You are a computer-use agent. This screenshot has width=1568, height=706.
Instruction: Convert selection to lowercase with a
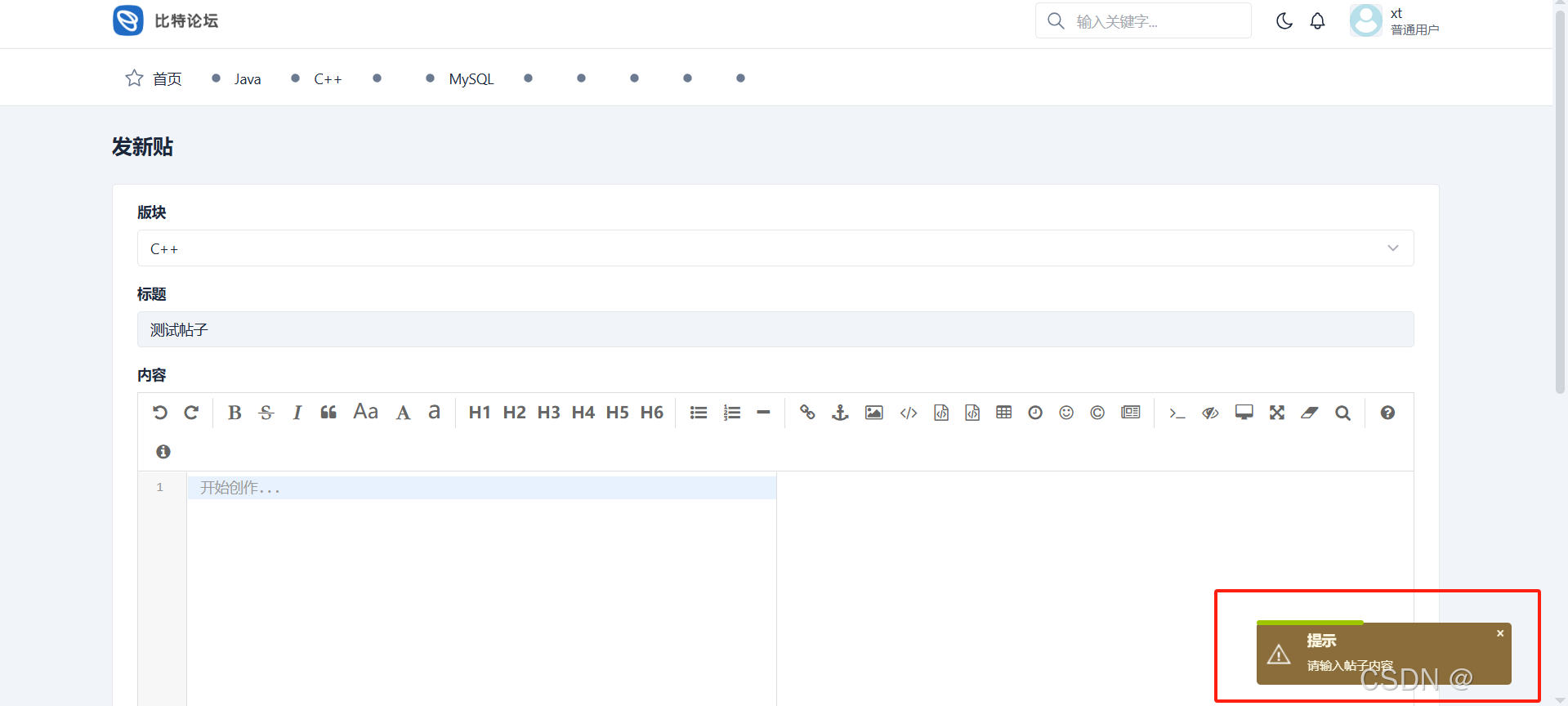[x=435, y=412]
